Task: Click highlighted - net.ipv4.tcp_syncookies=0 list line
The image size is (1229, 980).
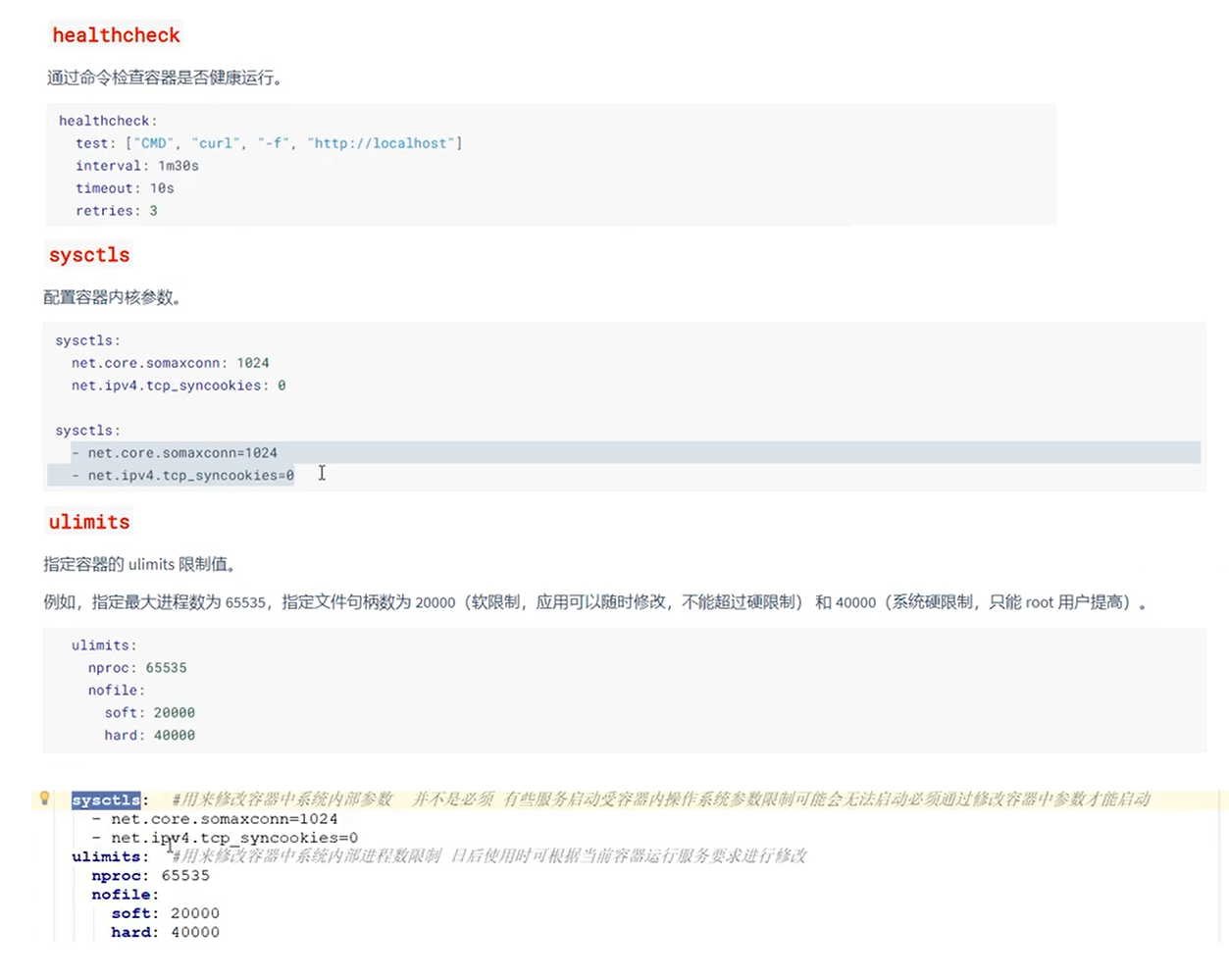Action: click(x=190, y=476)
